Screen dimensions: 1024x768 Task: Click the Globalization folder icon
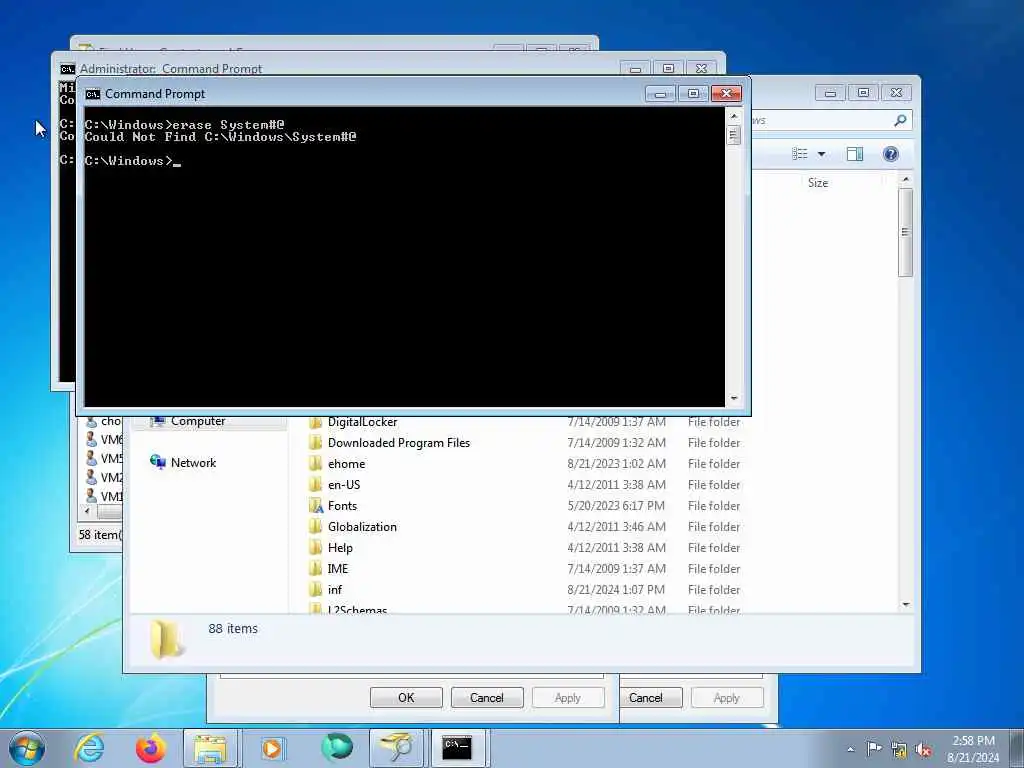coord(316,526)
